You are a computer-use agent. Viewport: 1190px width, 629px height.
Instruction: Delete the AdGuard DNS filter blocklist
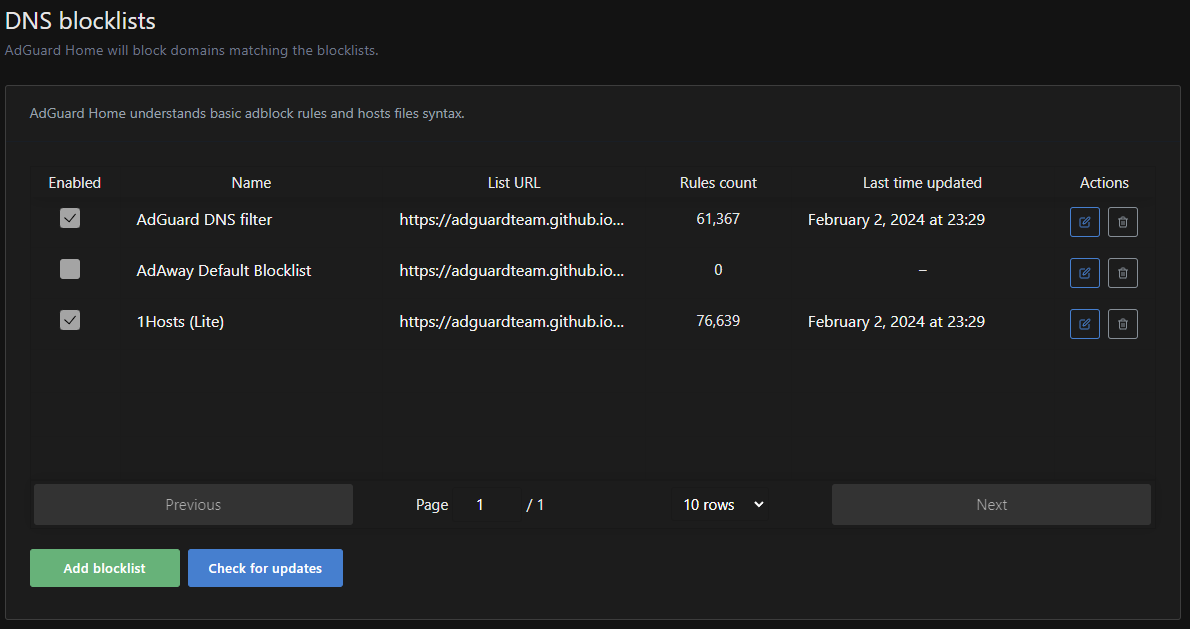tap(1122, 222)
